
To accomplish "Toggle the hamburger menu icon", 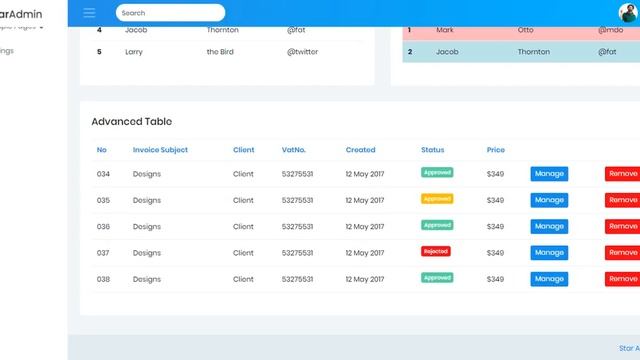I will (89, 13).
